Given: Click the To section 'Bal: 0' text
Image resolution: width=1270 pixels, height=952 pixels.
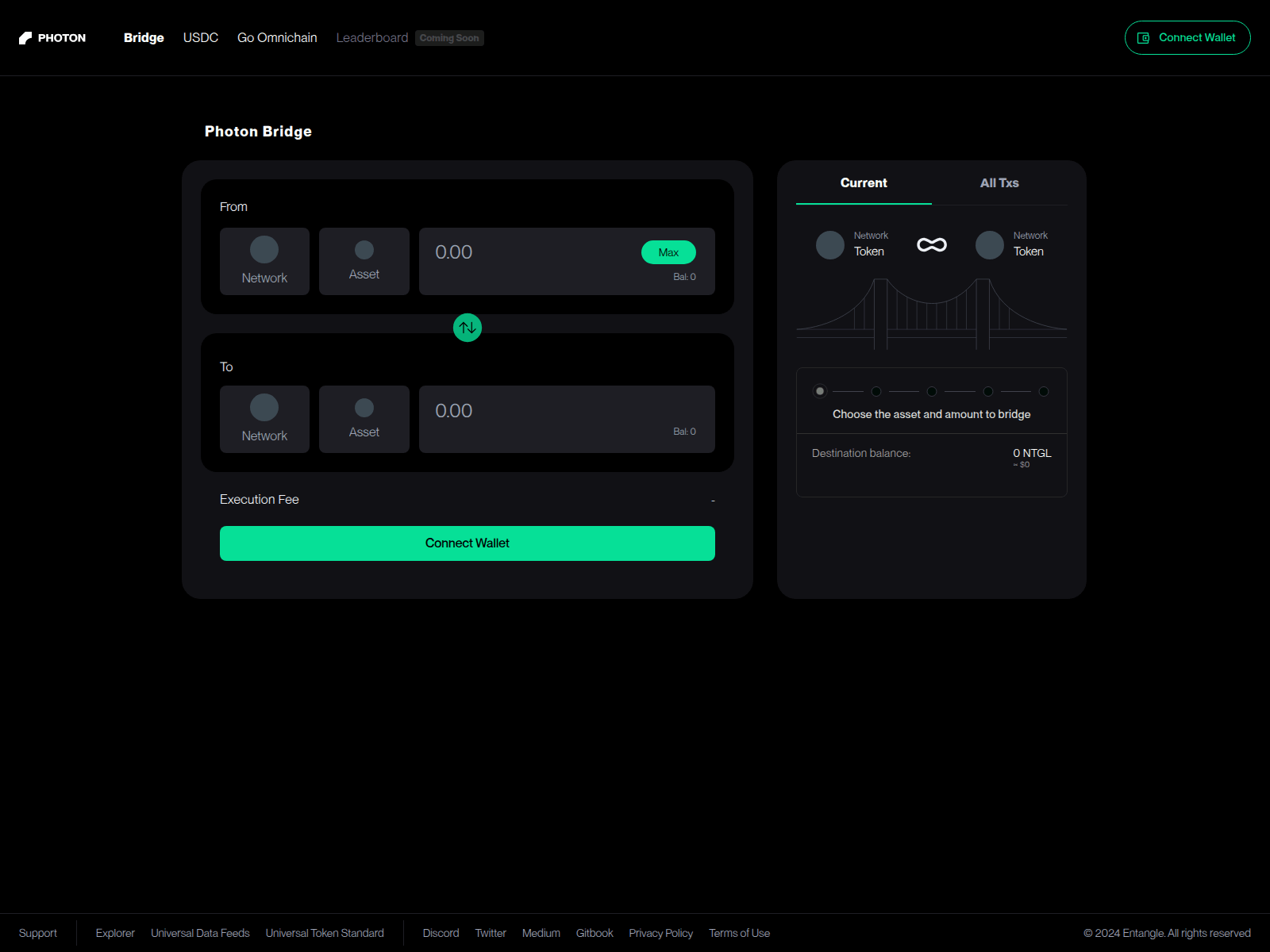Looking at the screenshot, I should tap(684, 432).
